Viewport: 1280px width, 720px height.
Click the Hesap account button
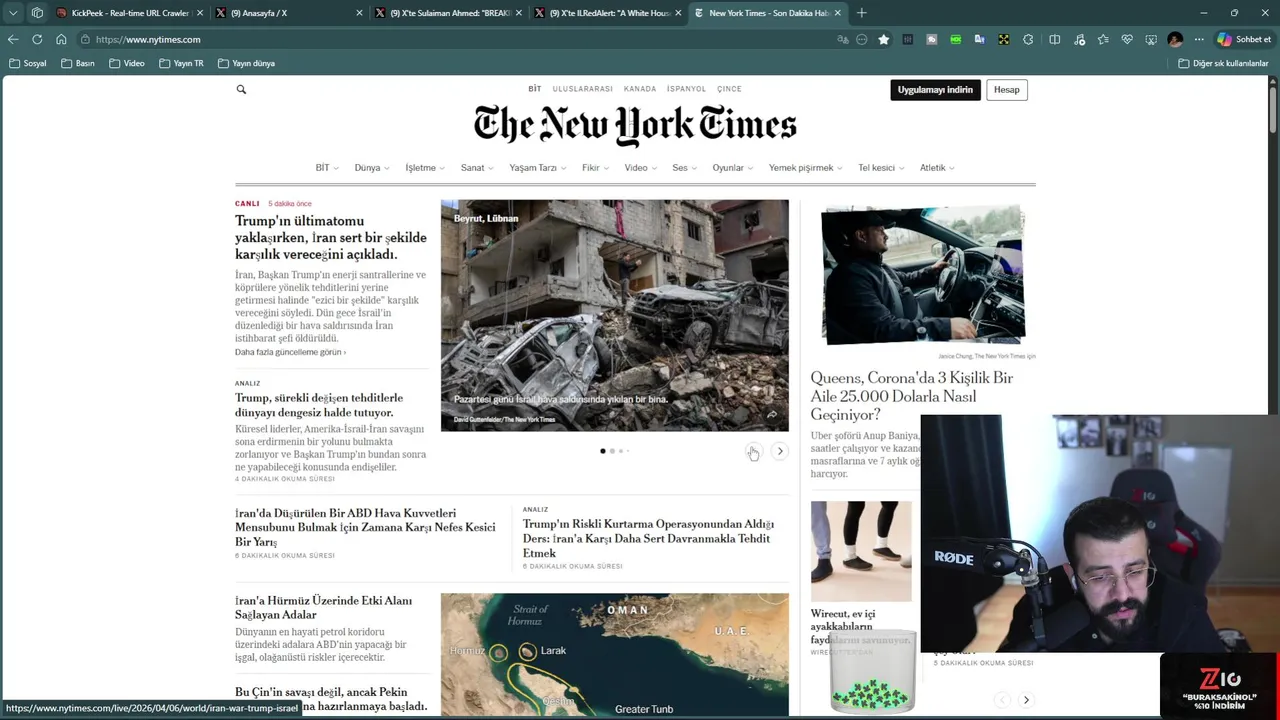click(1007, 90)
